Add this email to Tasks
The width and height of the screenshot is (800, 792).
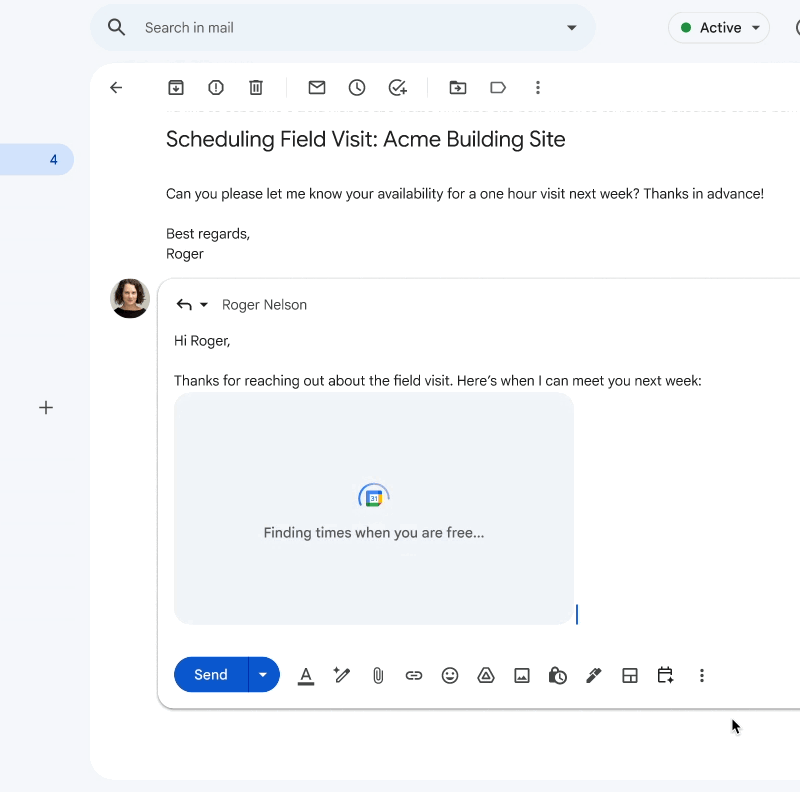click(x=398, y=87)
